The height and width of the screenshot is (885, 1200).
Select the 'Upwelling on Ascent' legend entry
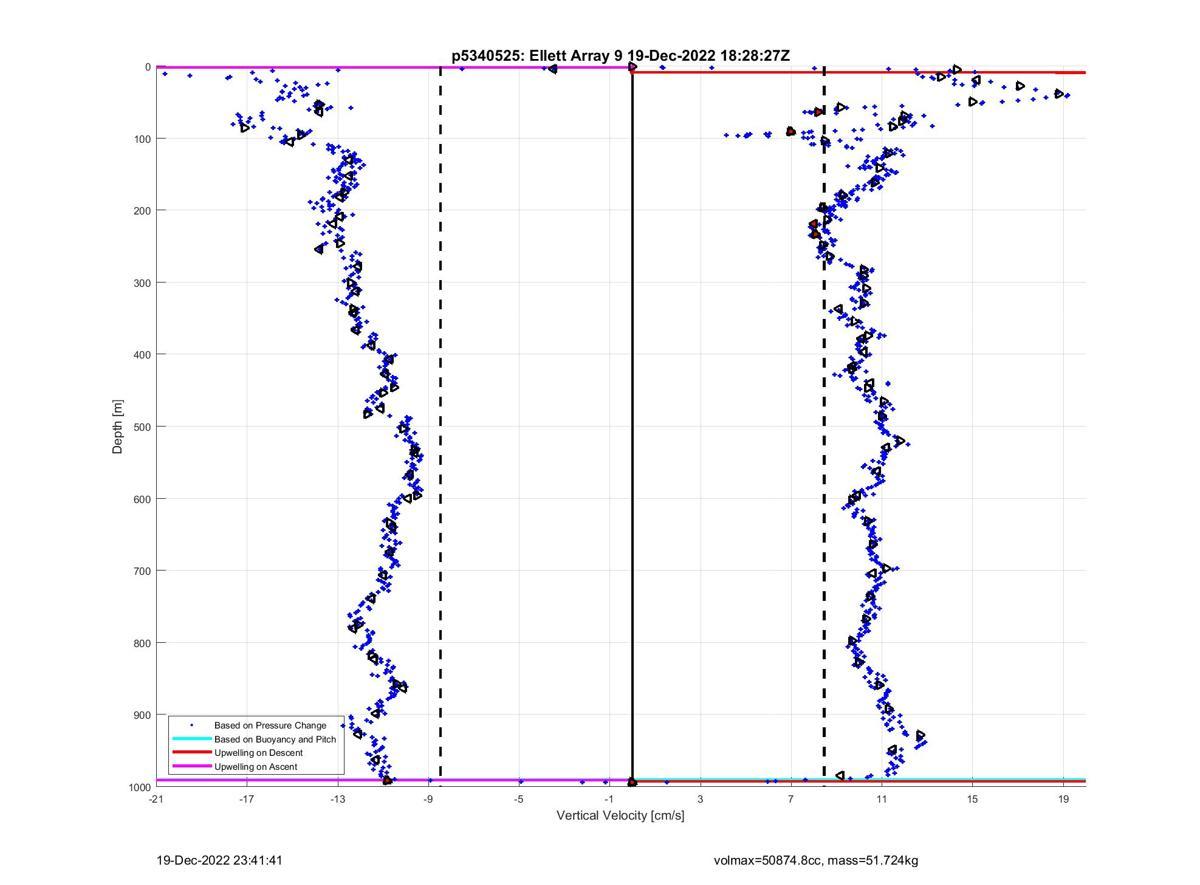click(256, 767)
